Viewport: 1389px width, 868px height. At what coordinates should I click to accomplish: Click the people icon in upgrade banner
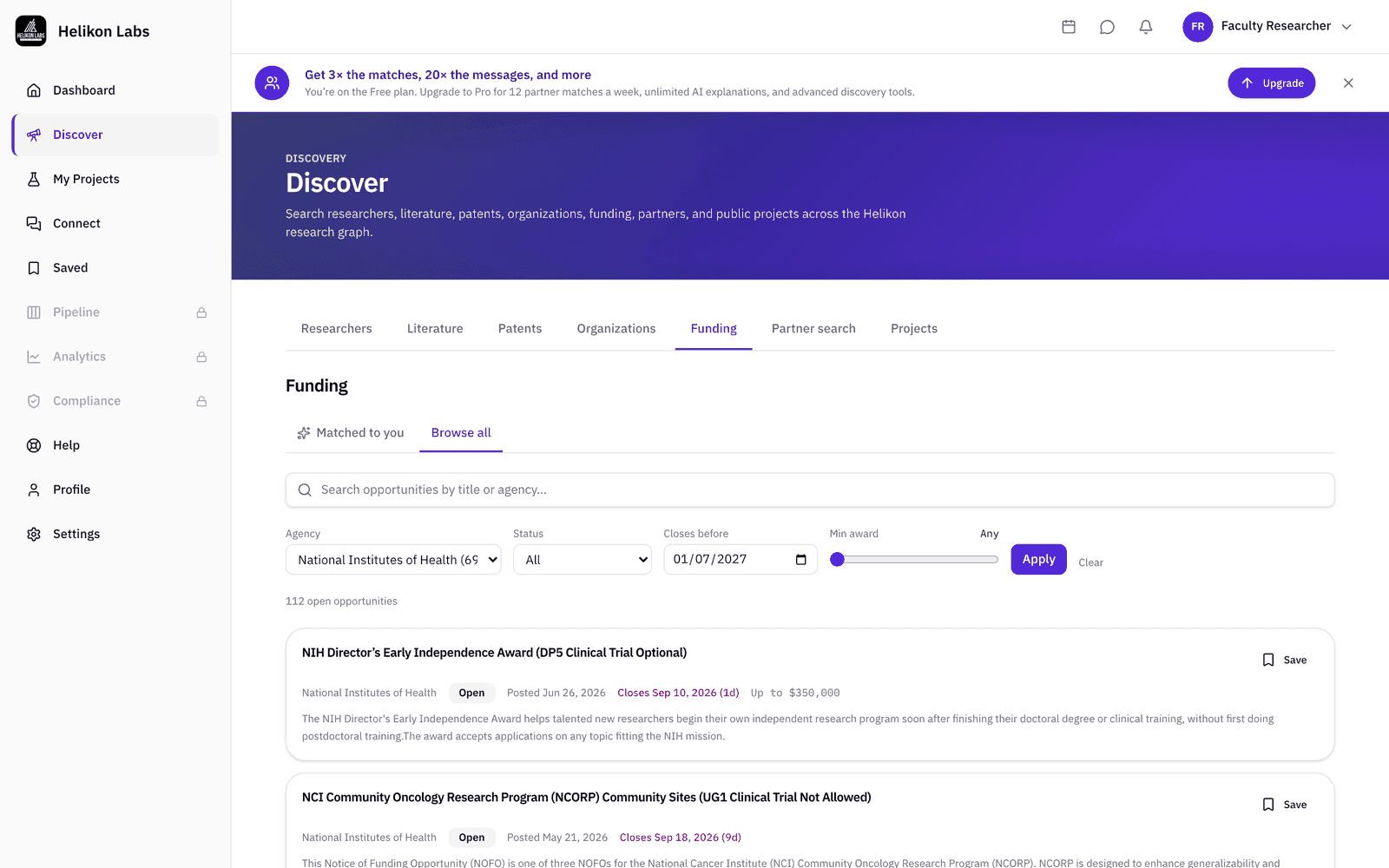tap(272, 83)
